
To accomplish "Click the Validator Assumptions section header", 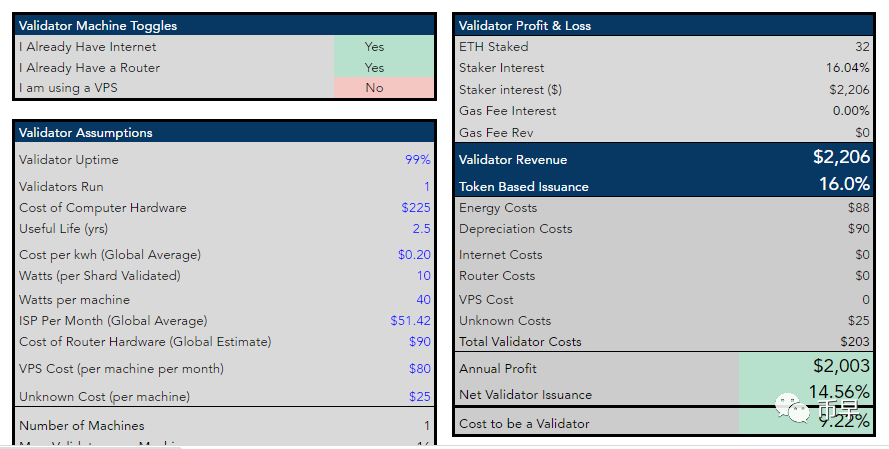I will [86, 132].
